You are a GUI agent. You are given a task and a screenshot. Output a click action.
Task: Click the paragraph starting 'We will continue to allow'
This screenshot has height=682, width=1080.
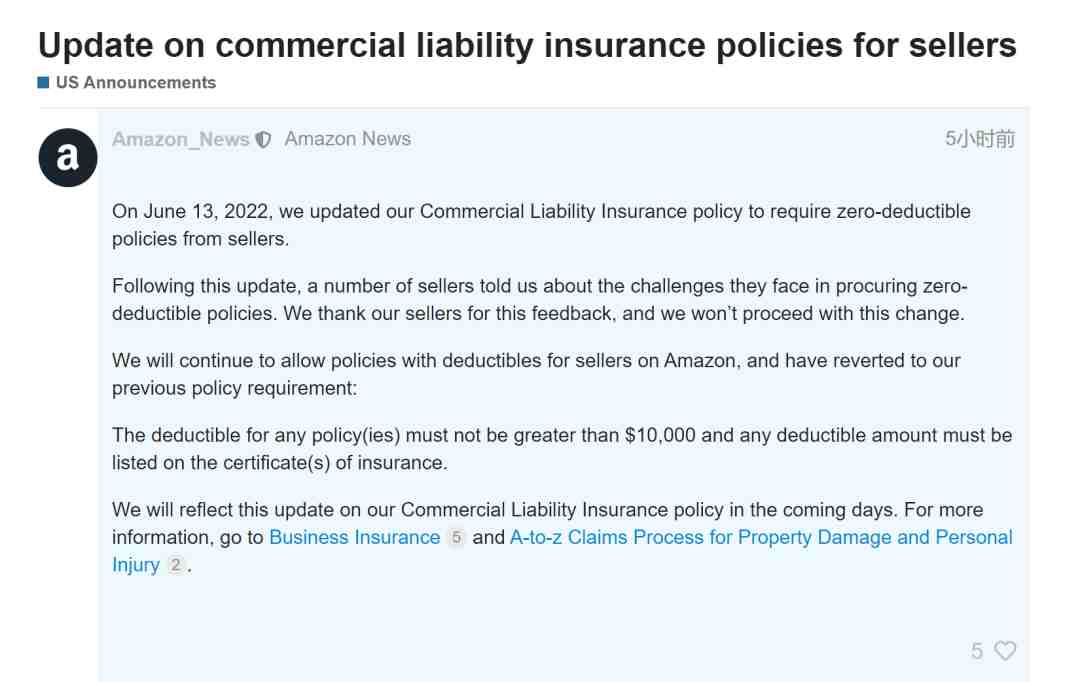point(537,374)
